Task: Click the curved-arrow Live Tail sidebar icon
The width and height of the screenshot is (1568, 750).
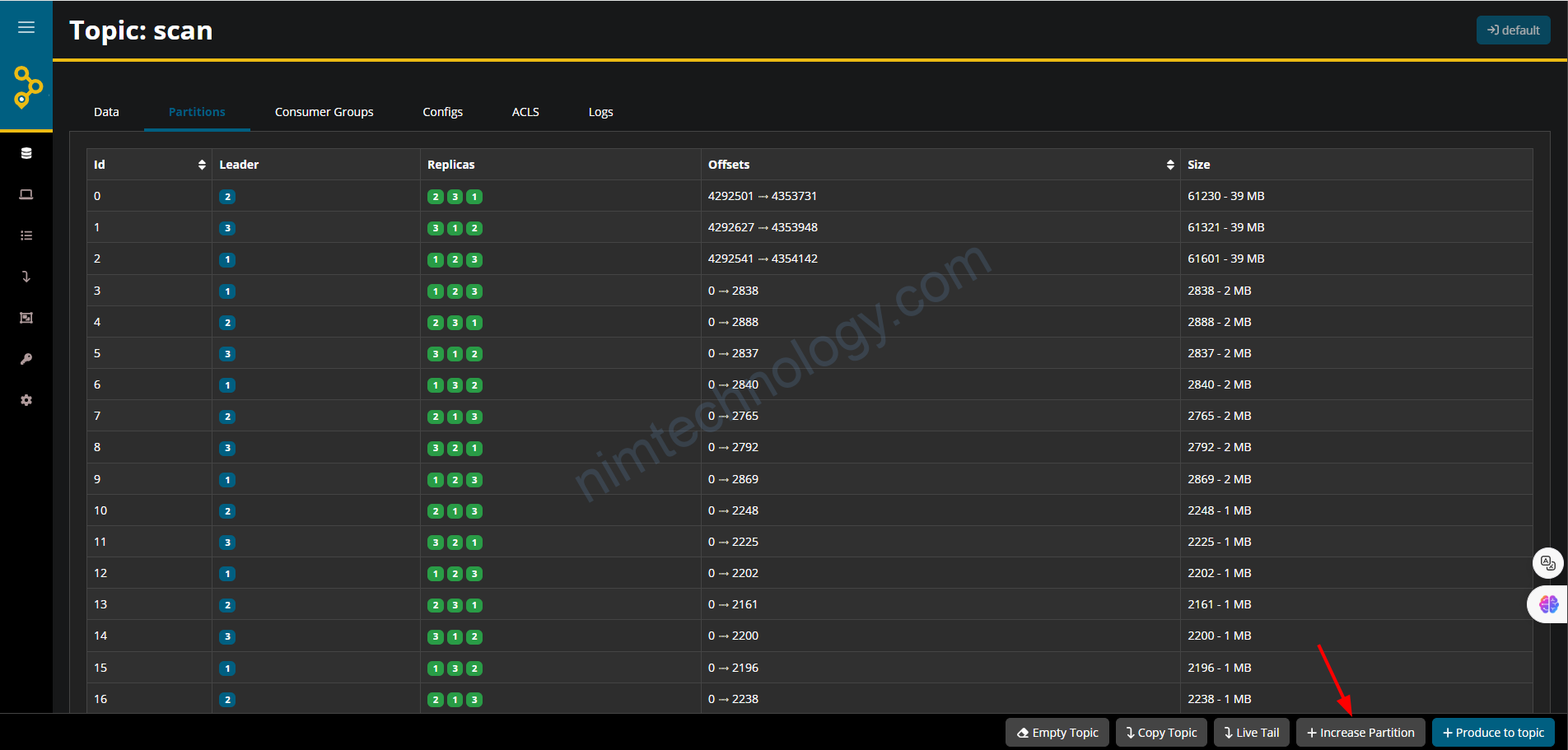Action: point(26,277)
